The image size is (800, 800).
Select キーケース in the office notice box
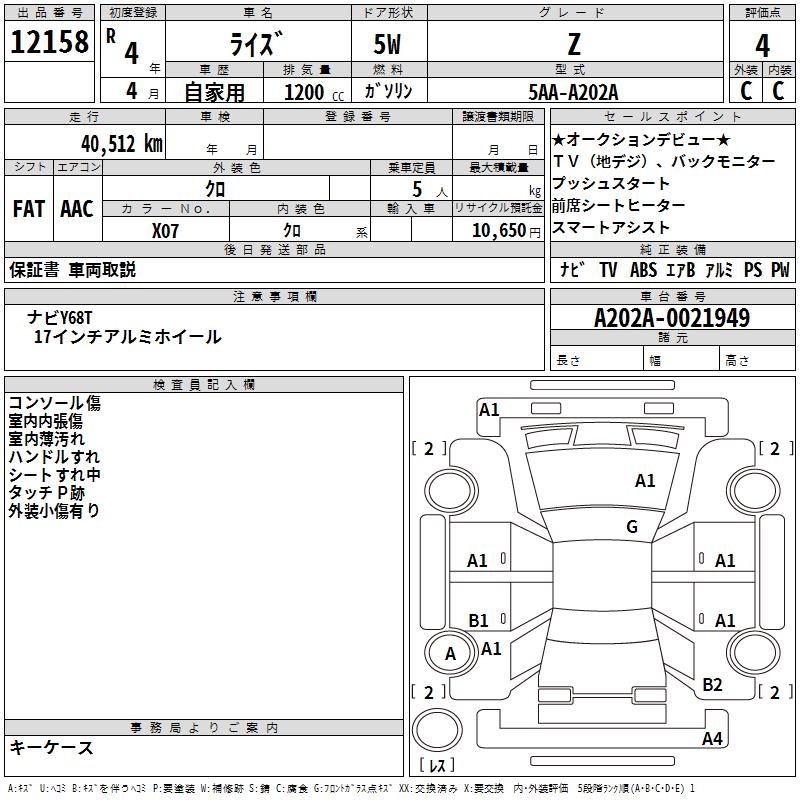point(52,747)
